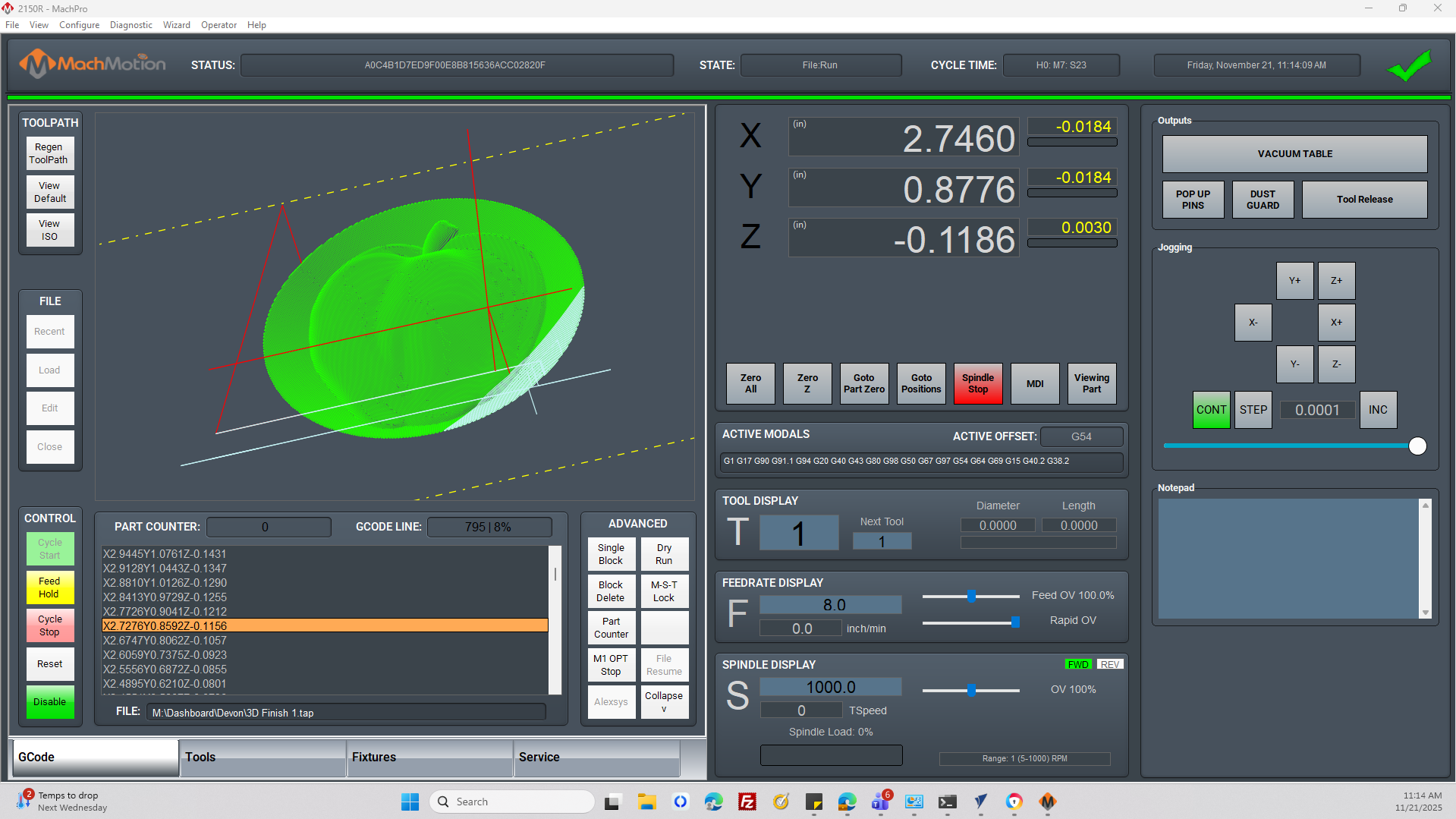Click the MachMotion logo
The image size is (1456, 819).
[93, 65]
